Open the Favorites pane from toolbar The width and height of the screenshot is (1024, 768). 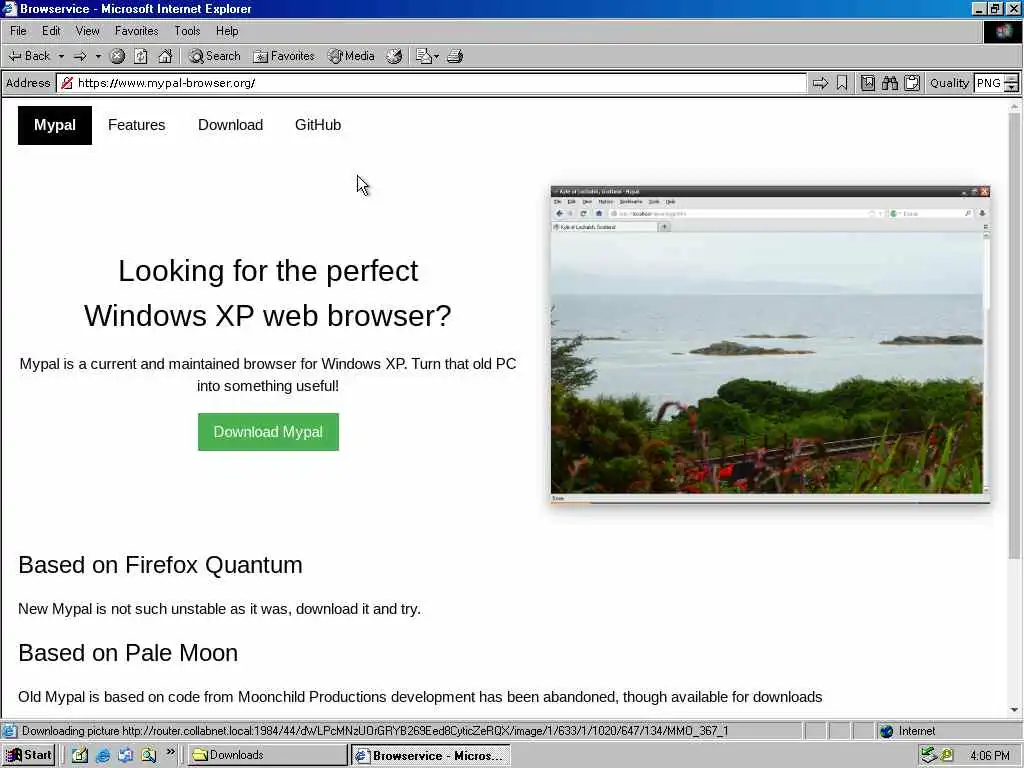tap(284, 56)
